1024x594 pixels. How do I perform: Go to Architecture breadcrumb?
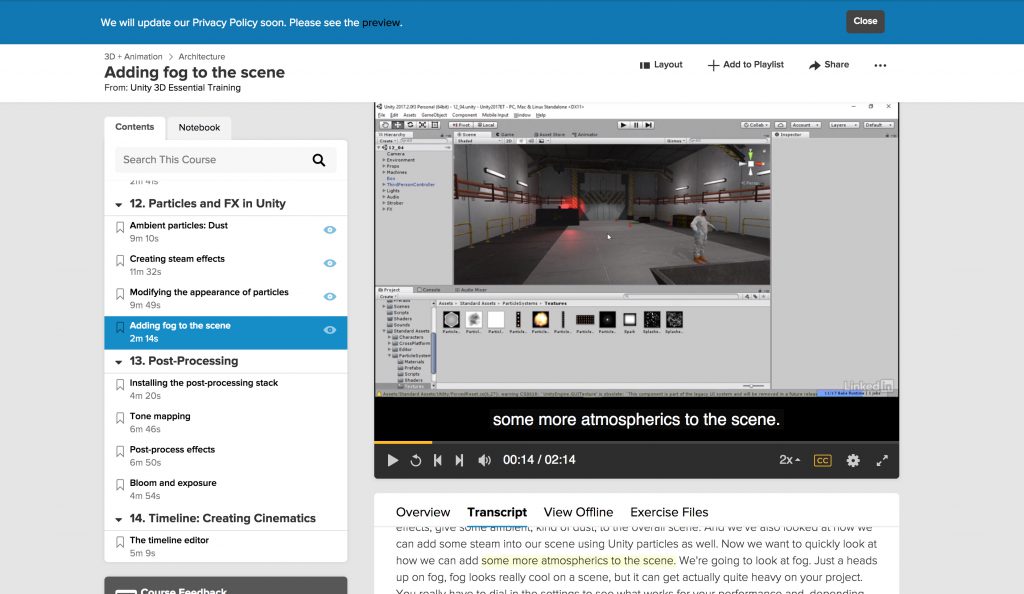coord(202,57)
